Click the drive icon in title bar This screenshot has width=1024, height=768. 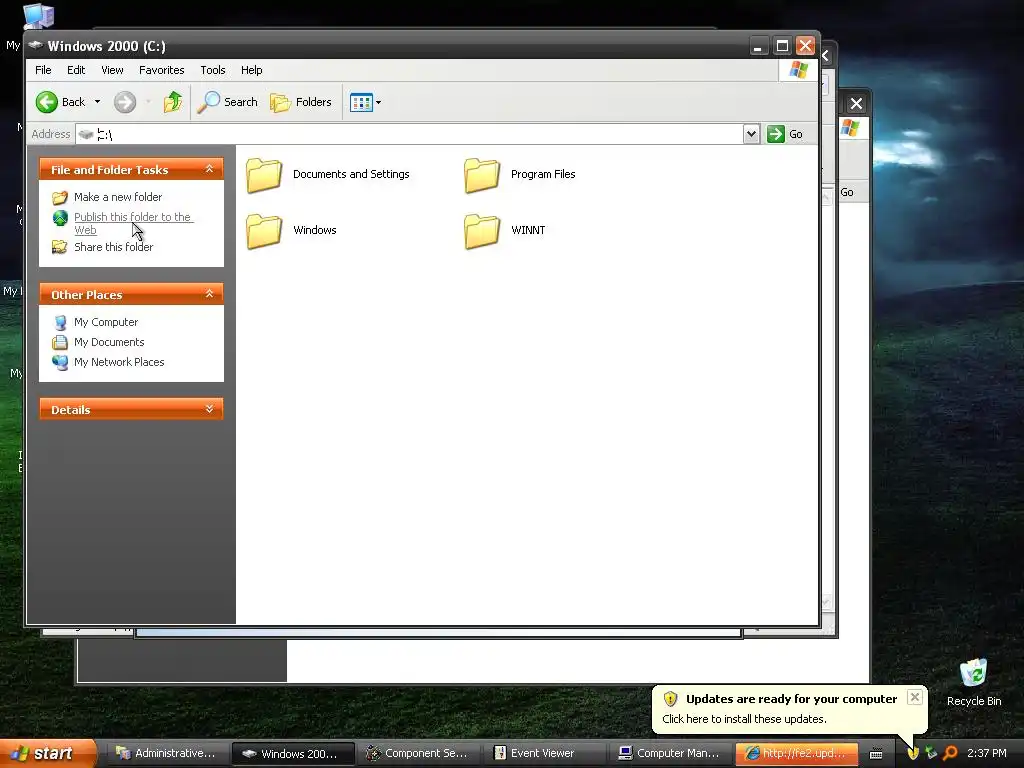pos(36,45)
